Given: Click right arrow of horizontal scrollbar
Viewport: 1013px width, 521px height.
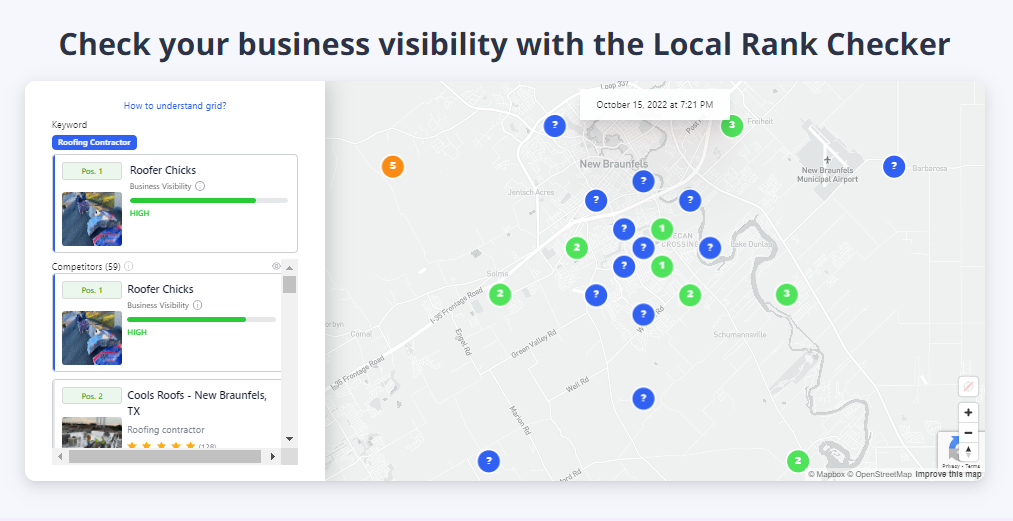Looking at the screenshot, I should [x=273, y=456].
